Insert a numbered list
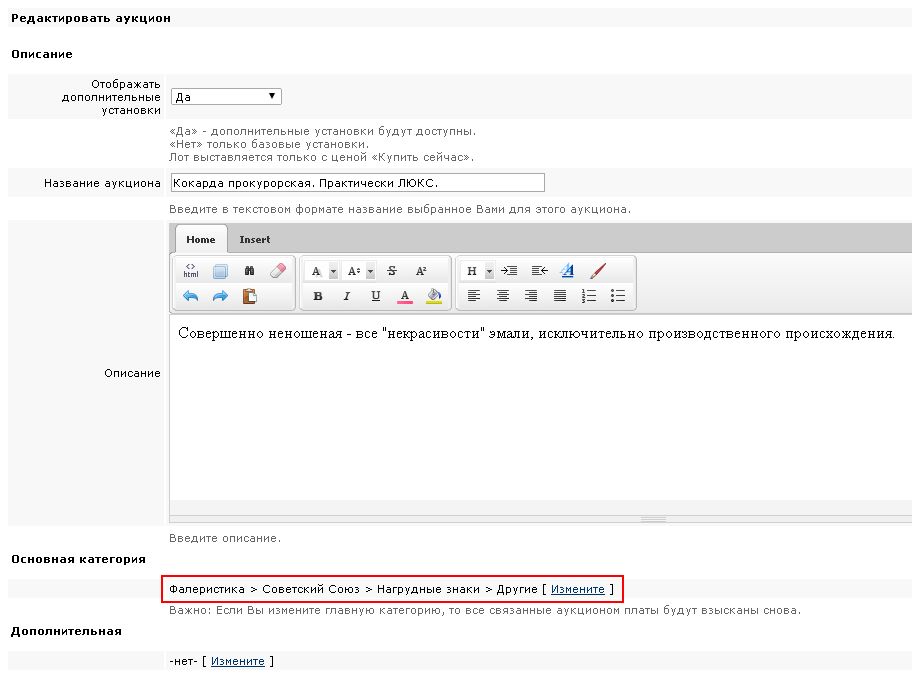 589,296
